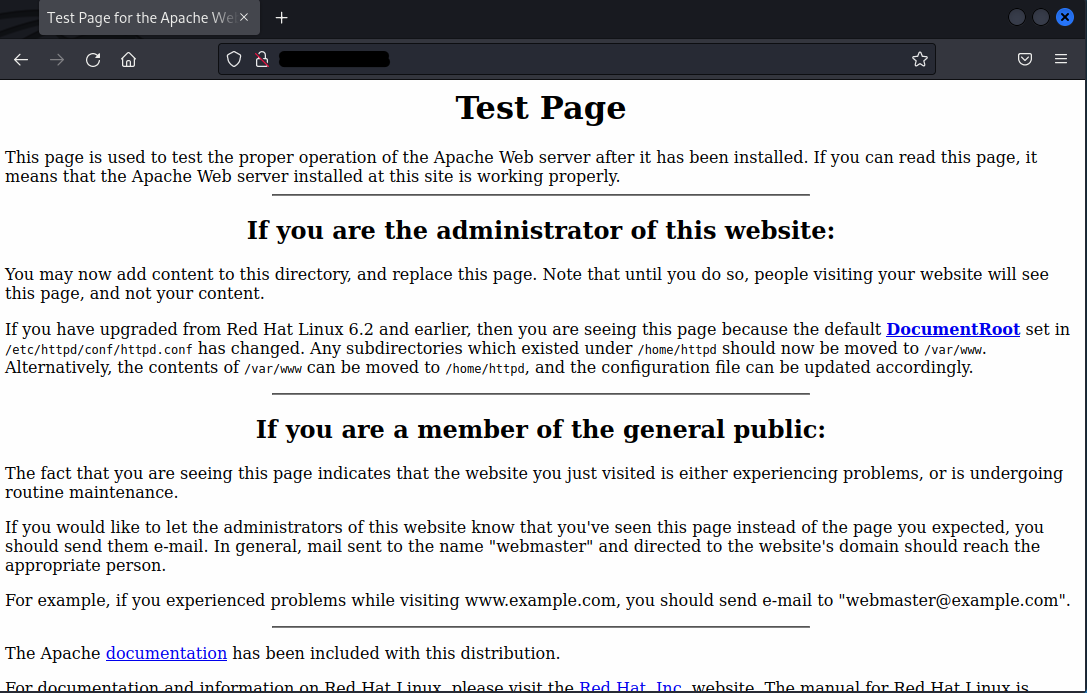Screen dimensions: 1087x693
Task: Open the browser home page
Action: tap(128, 60)
